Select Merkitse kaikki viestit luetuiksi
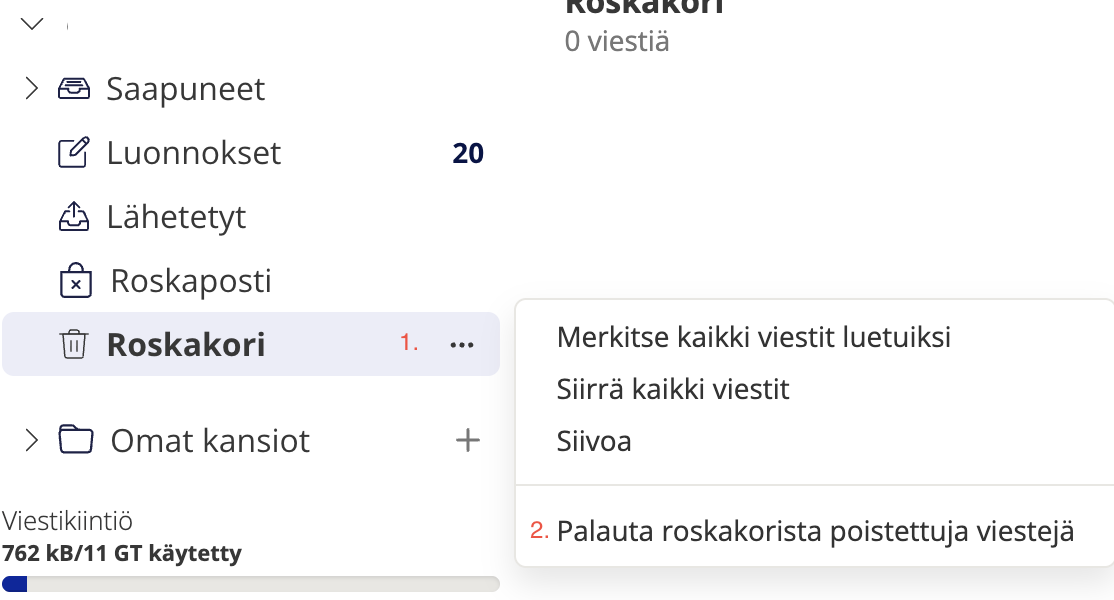The height and width of the screenshot is (600, 1114). click(x=753, y=336)
